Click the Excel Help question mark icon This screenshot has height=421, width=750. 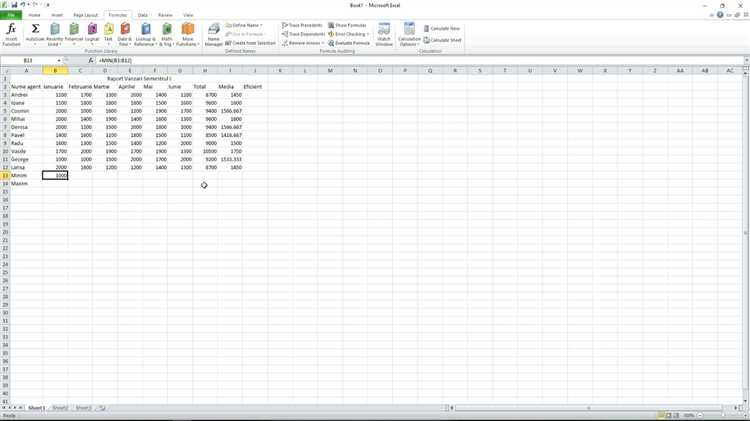point(720,15)
